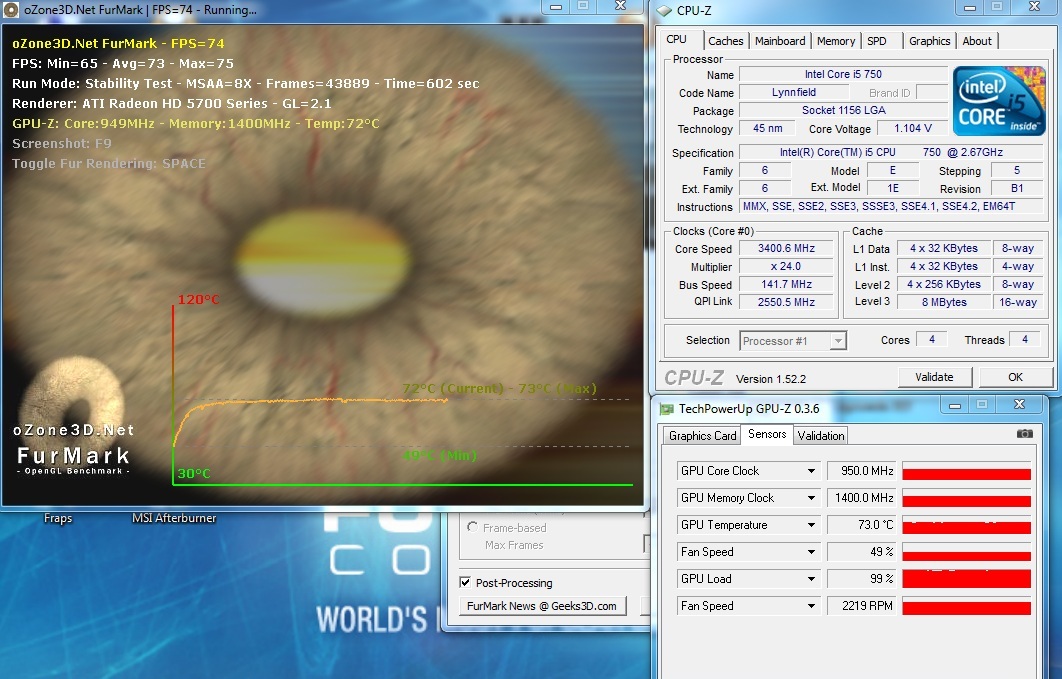Click the Socket 1156 LGA package field
The height and width of the screenshot is (679, 1062).
[x=843, y=110]
